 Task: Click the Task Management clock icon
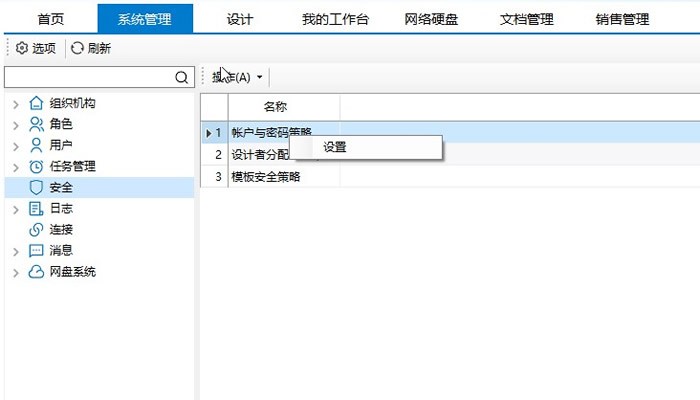[36, 166]
